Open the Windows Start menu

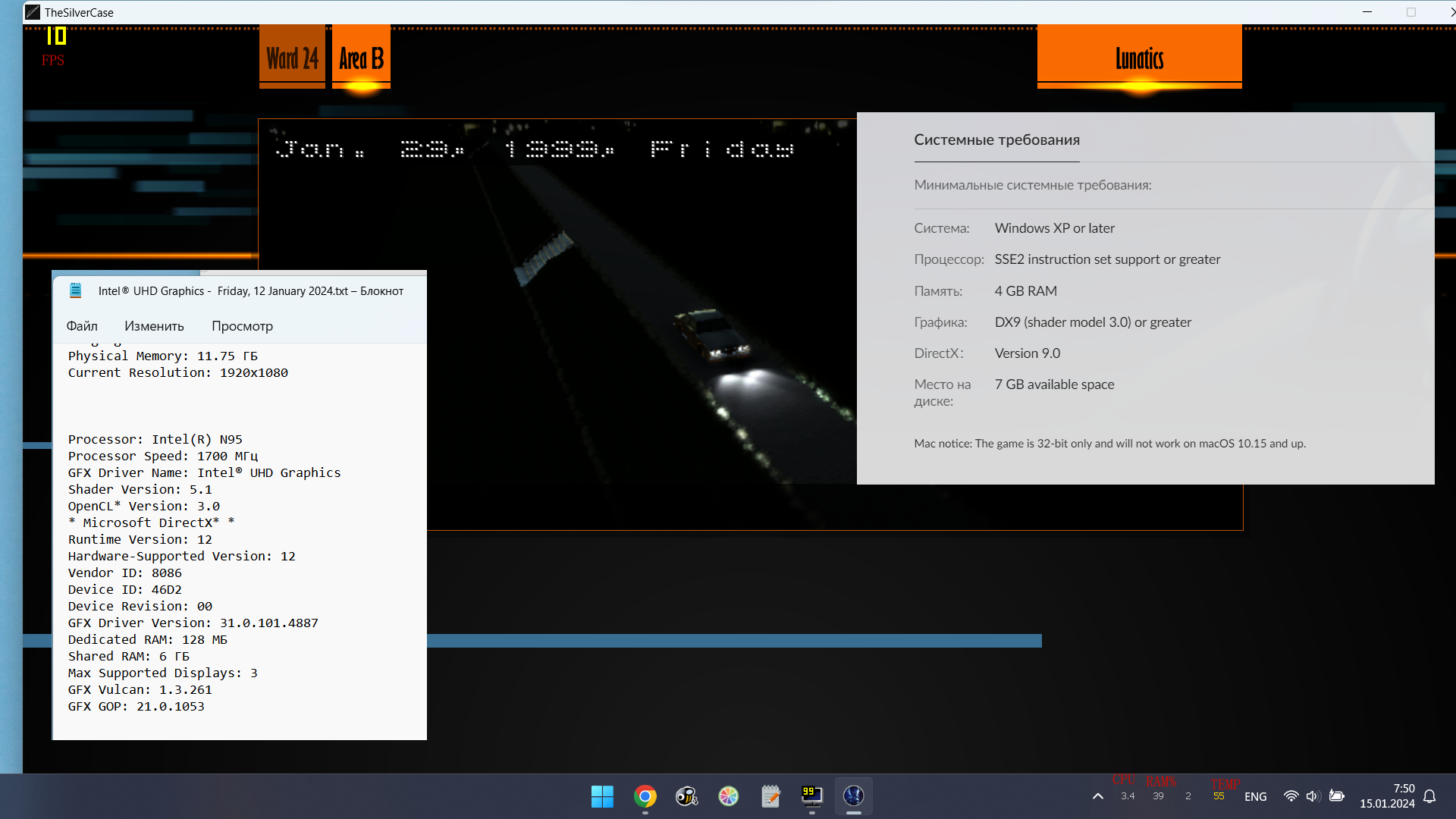[x=602, y=796]
